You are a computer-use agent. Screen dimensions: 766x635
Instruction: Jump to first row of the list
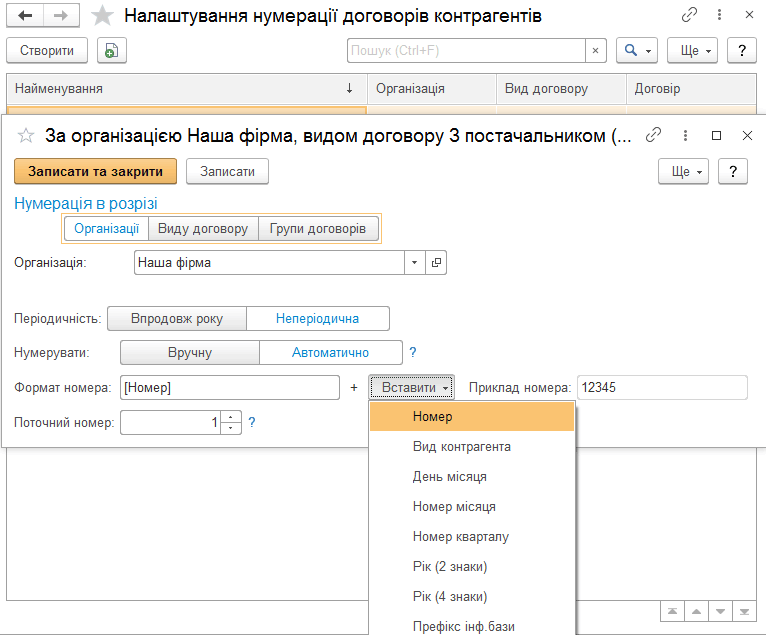(x=672, y=612)
